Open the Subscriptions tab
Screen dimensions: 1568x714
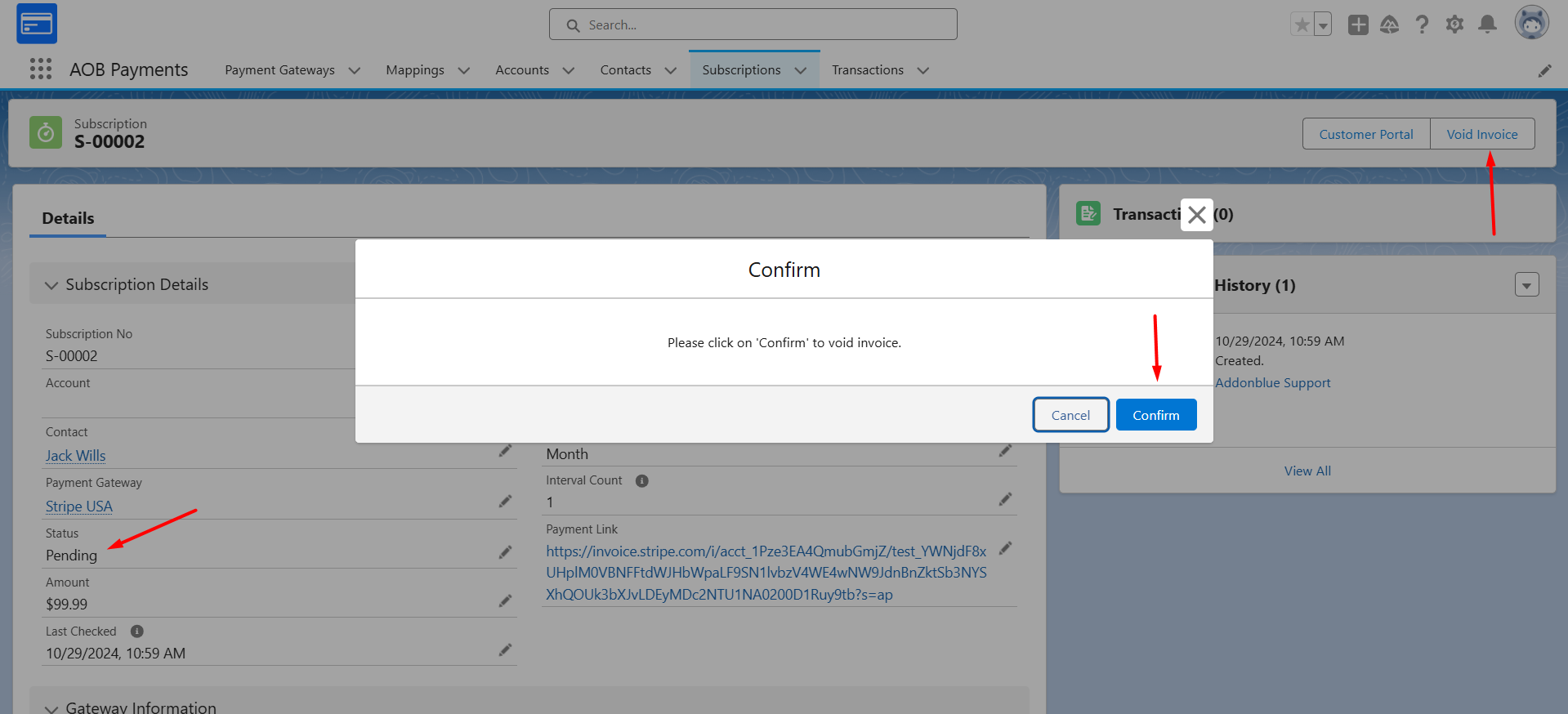tap(741, 70)
